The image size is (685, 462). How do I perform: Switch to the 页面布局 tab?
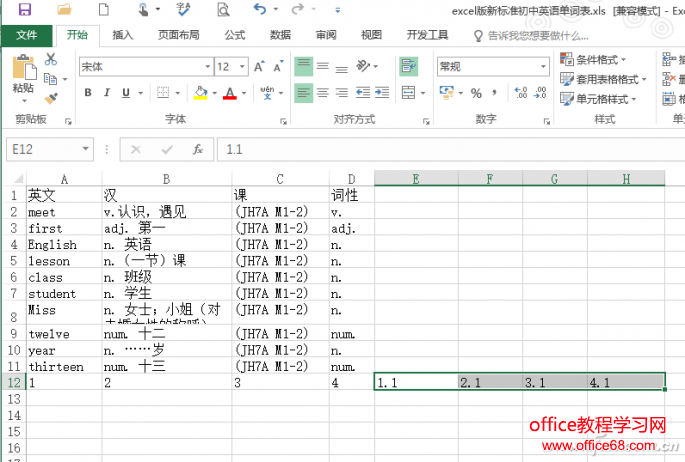(178, 35)
